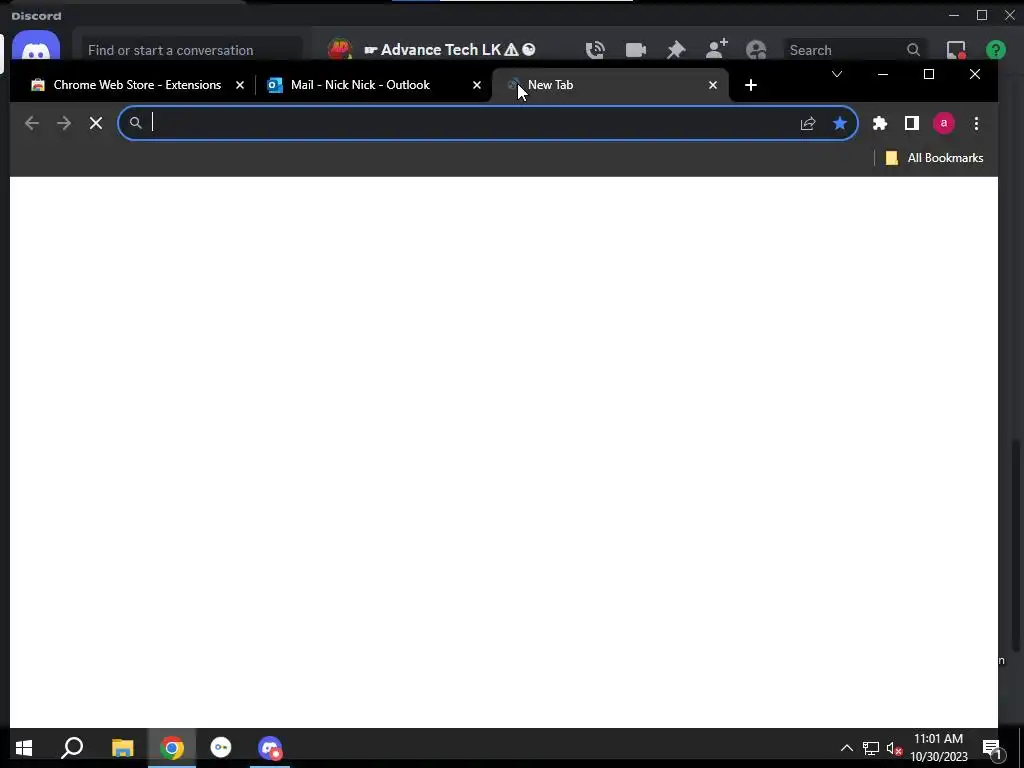Click Discord window scrollbar
Viewport: 1024px width, 768px height.
pyautogui.click(x=1016, y=545)
